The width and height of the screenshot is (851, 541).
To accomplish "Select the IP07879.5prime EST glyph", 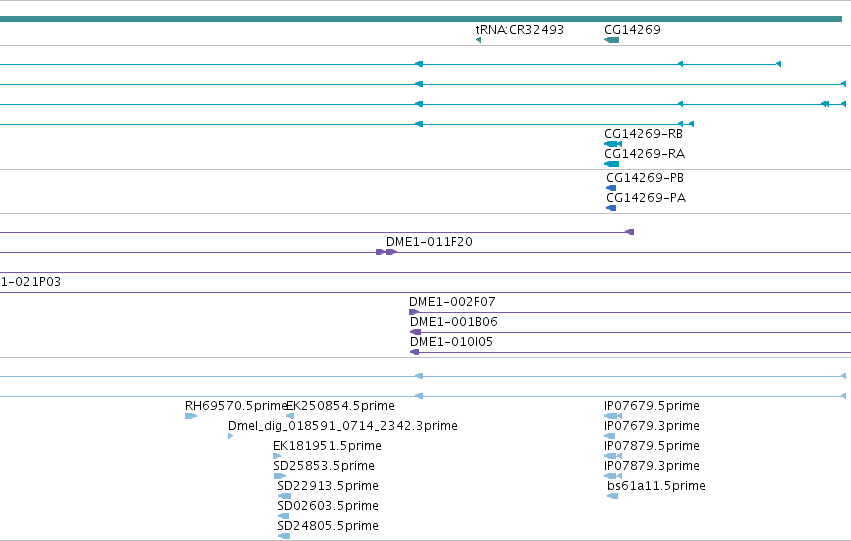I will [613, 456].
